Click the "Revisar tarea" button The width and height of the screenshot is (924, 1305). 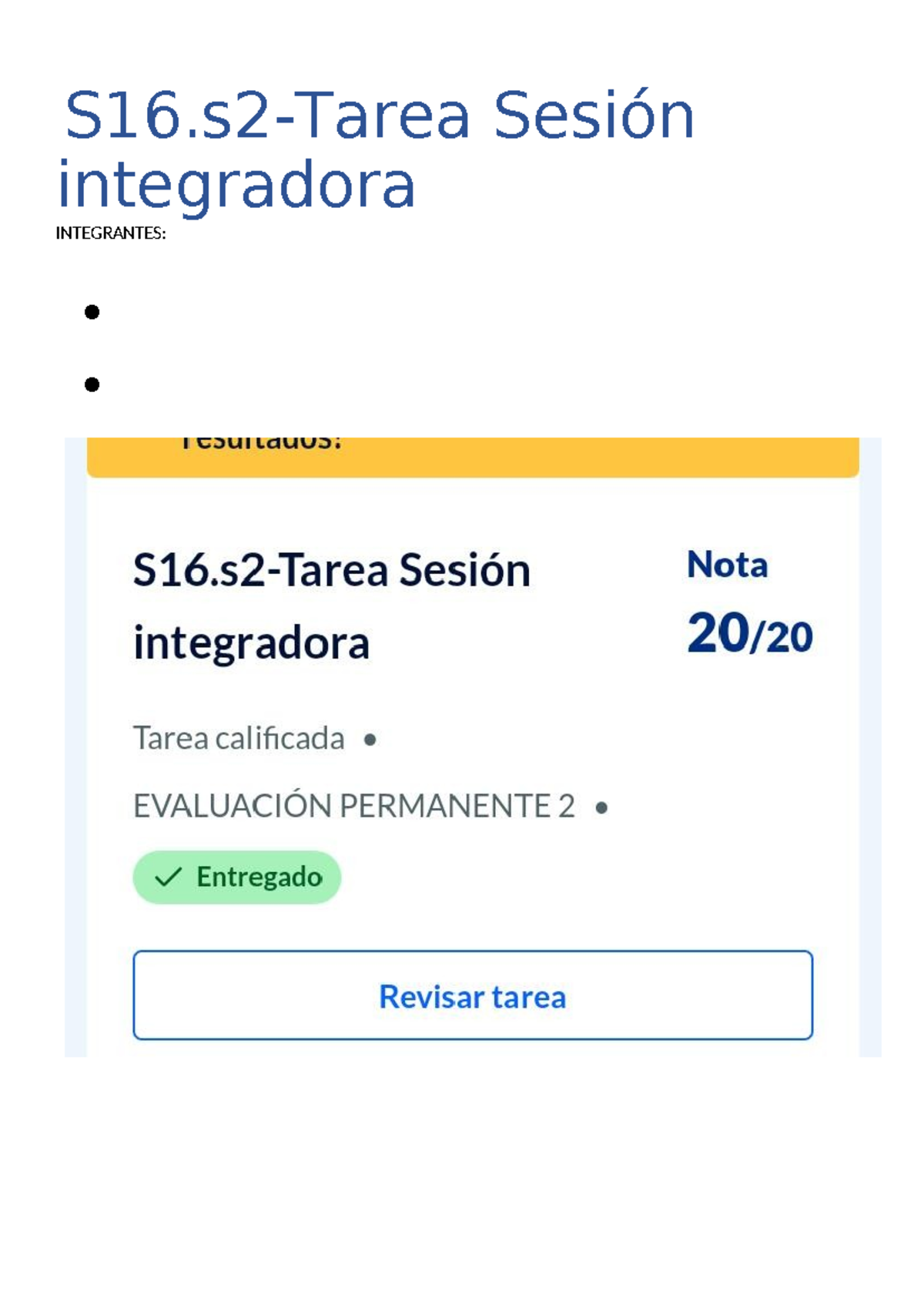point(474,996)
